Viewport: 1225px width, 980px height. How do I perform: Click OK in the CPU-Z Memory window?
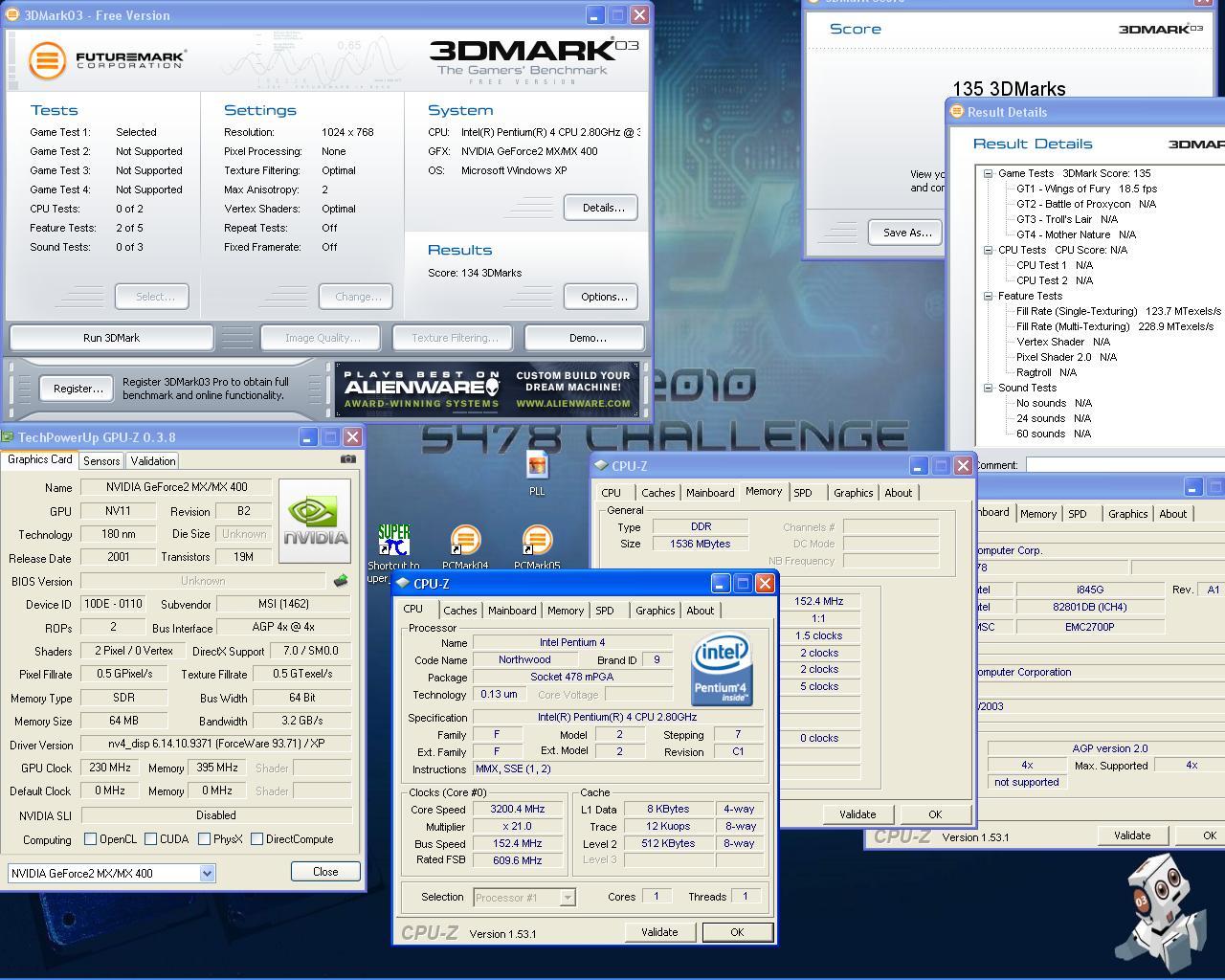pos(935,814)
